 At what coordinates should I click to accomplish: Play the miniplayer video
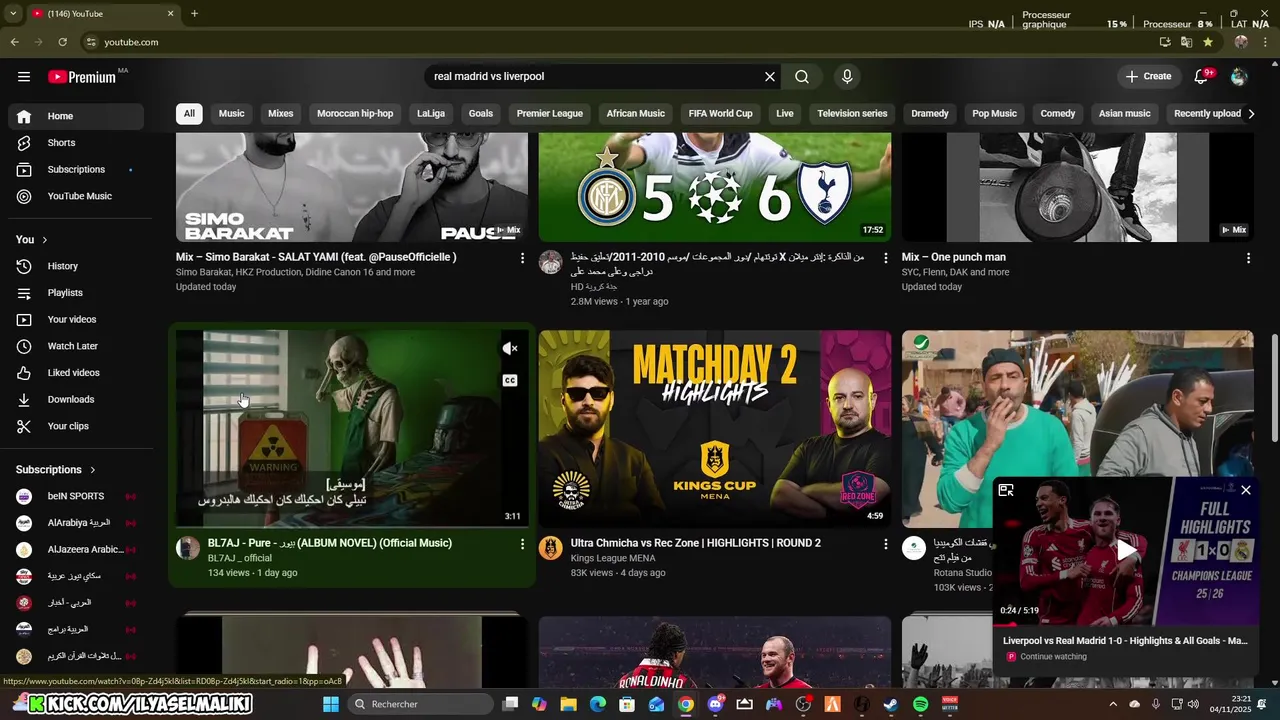tap(1126, 550)
